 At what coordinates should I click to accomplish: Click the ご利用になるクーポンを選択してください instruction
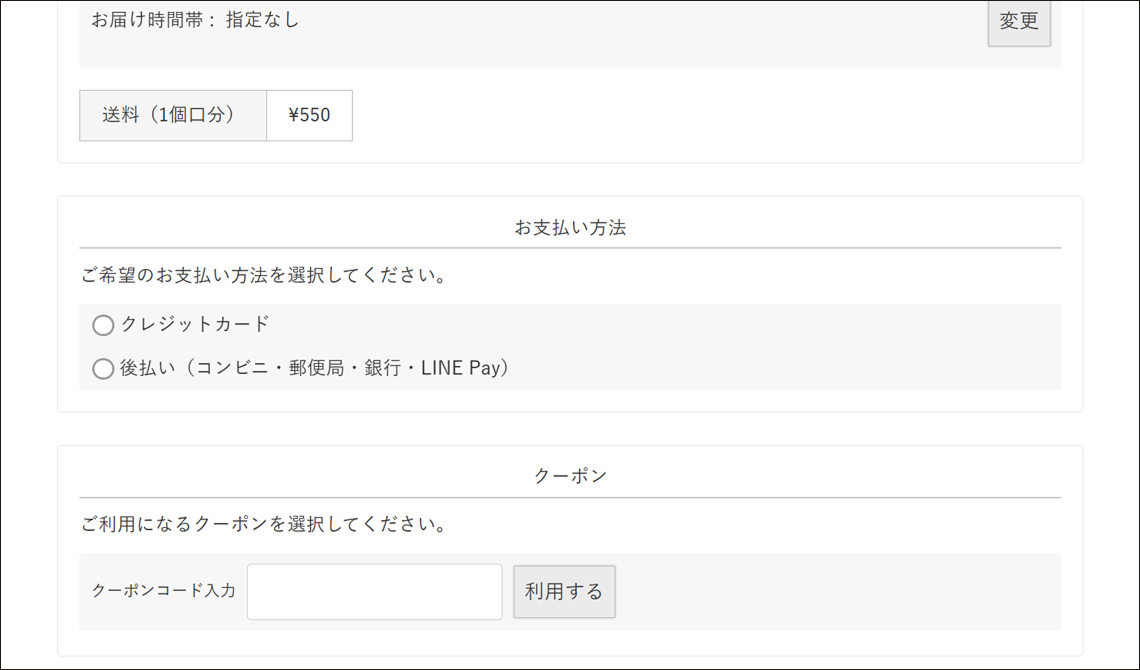[x=264, y=524]
